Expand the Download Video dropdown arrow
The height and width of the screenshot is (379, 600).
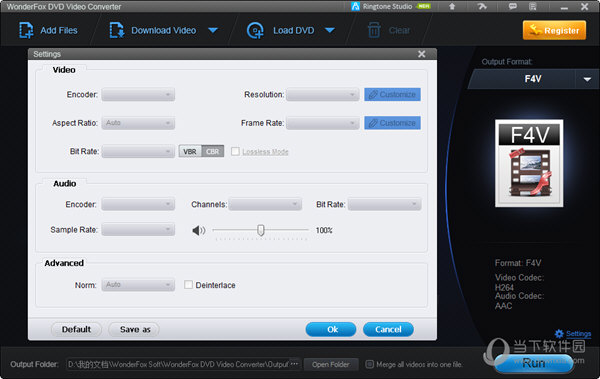point(213,30)
